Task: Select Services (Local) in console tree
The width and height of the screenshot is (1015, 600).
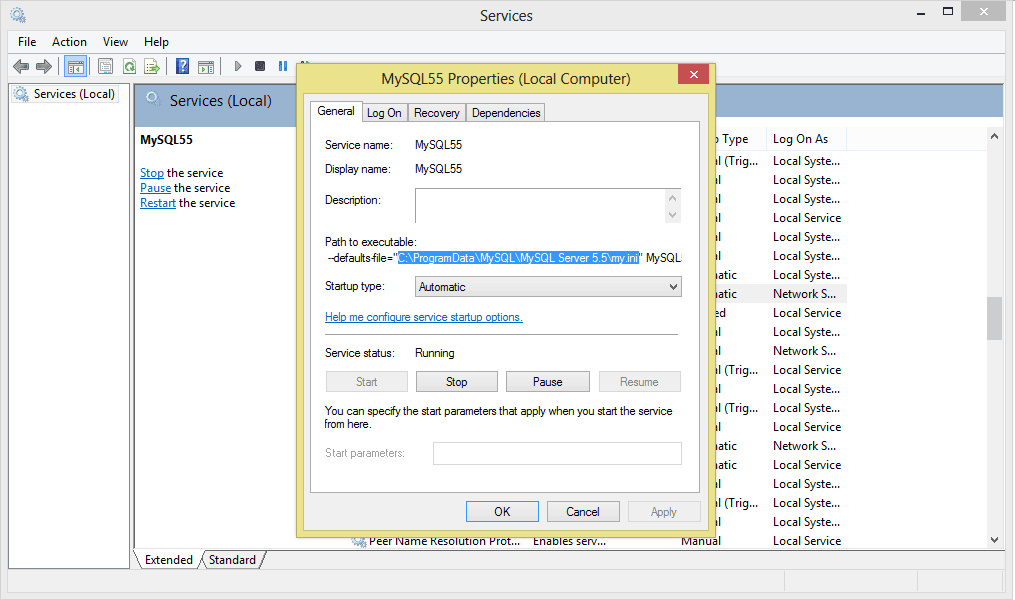Action: [65, 94]
